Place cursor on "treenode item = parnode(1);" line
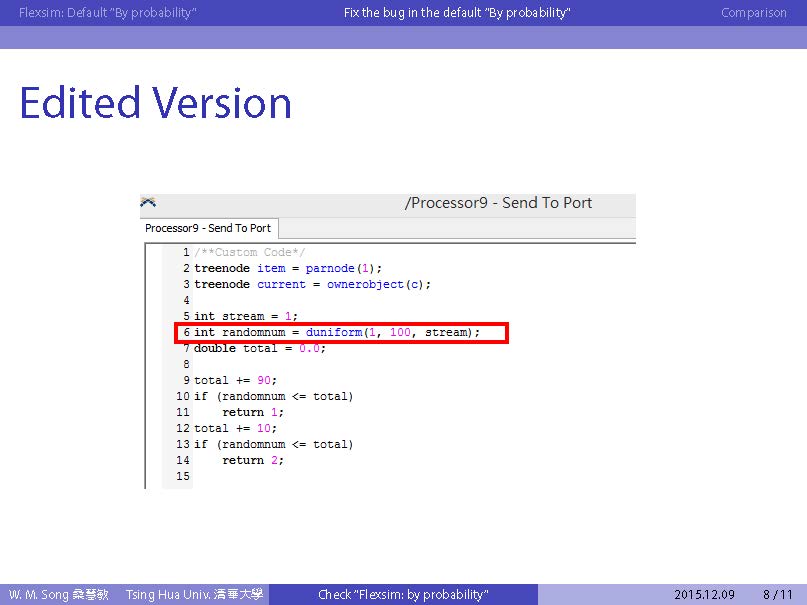The height and width of the screenshot is (605, 807). (288, 268)
